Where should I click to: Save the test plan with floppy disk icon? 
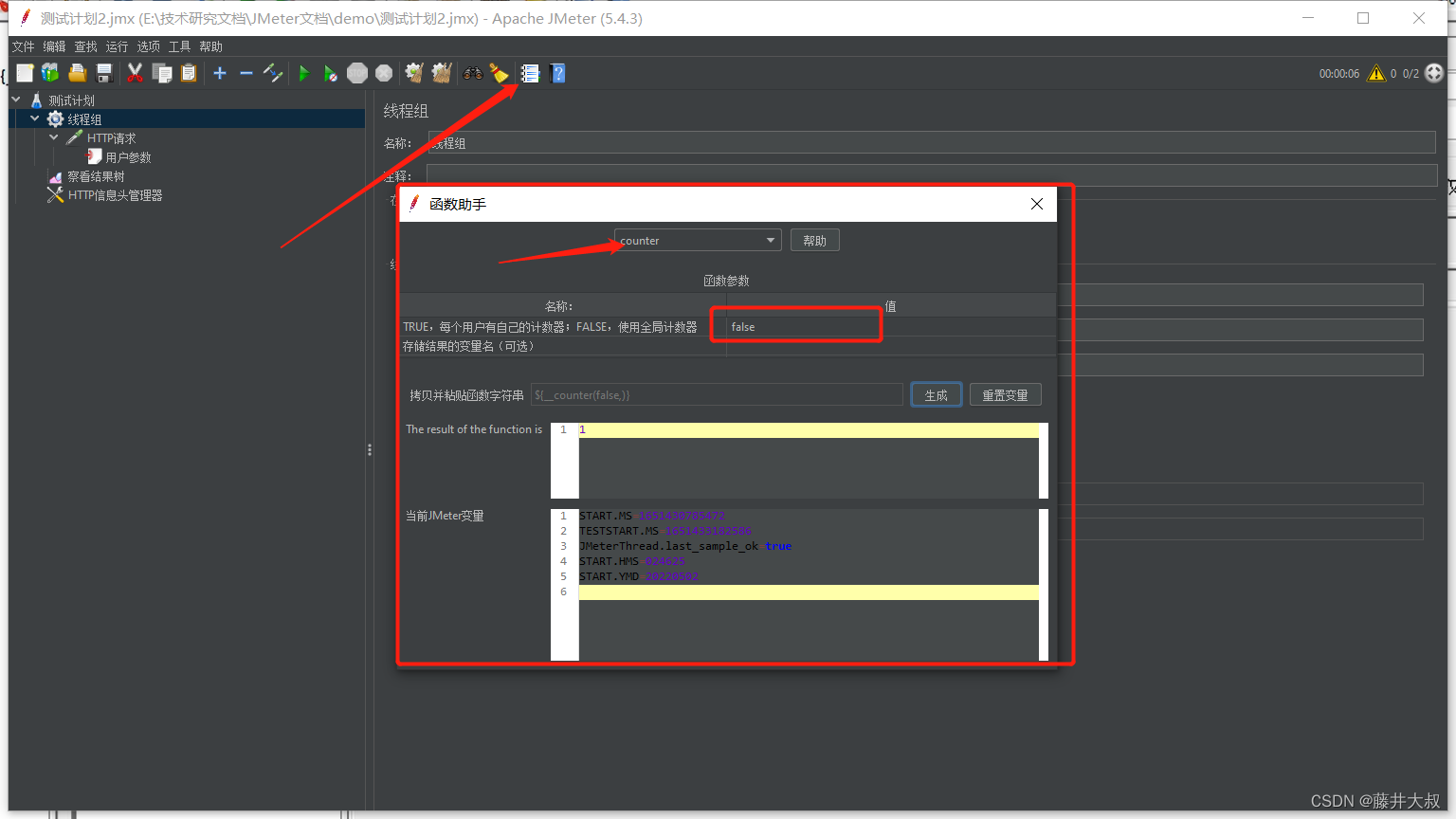[104, 73]
